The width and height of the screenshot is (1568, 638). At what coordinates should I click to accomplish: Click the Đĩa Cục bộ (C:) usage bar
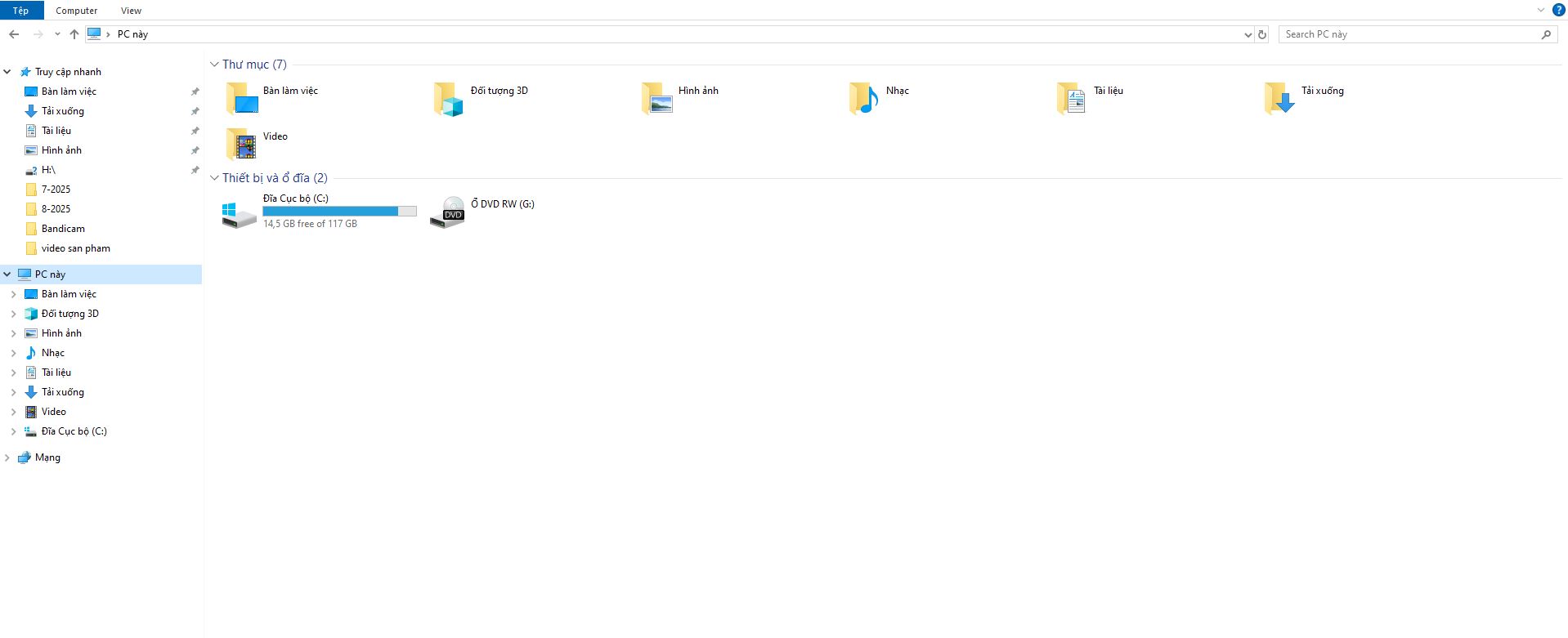339,212
